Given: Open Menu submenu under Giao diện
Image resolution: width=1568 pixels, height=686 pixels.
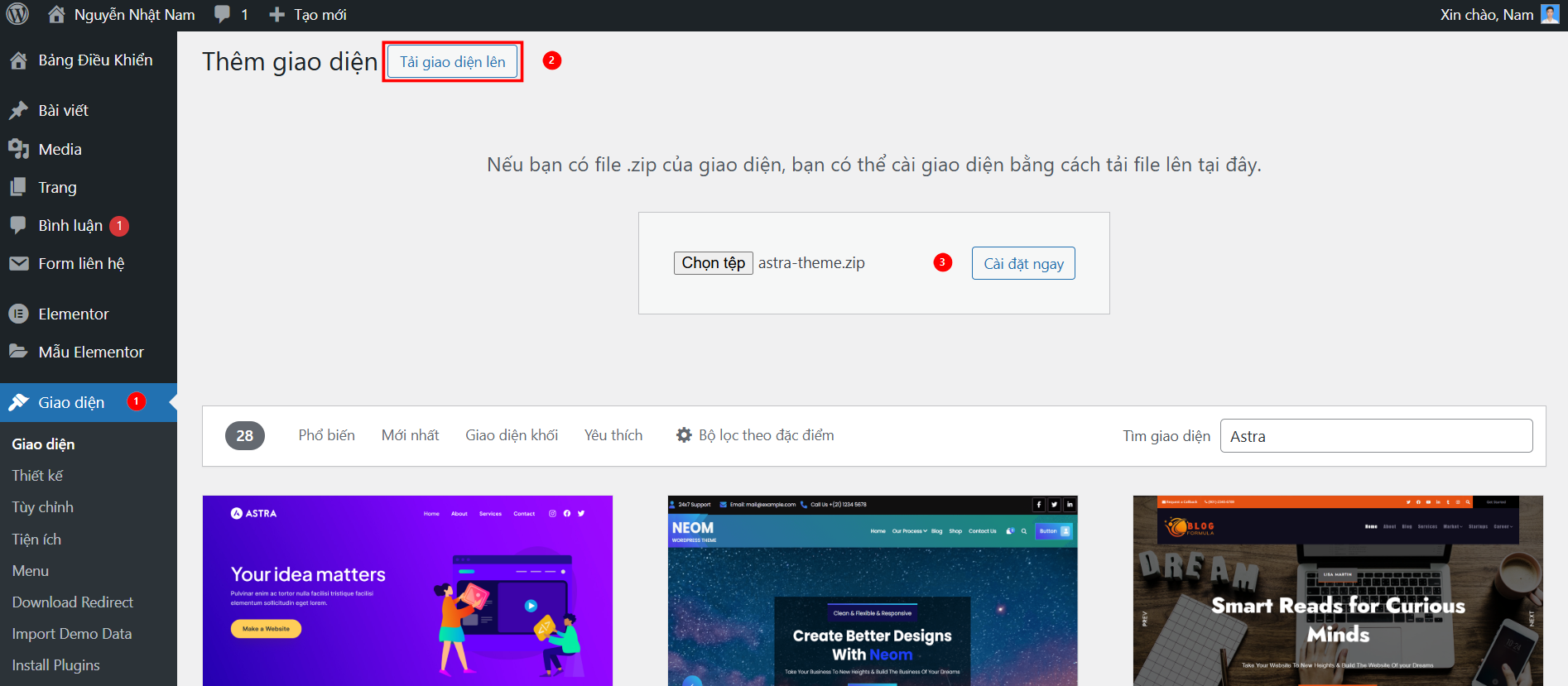Looking at the screenshot, I should [x=31, y=571].
